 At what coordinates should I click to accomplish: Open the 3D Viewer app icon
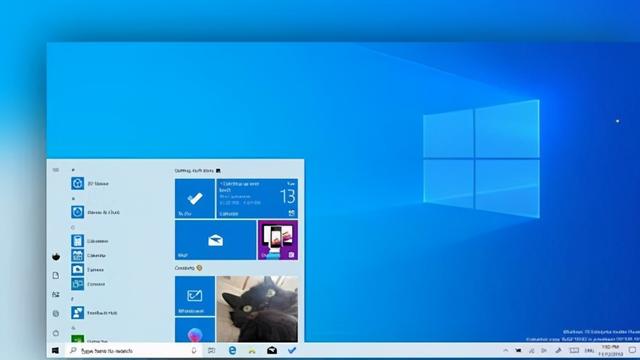pos(78,183)
